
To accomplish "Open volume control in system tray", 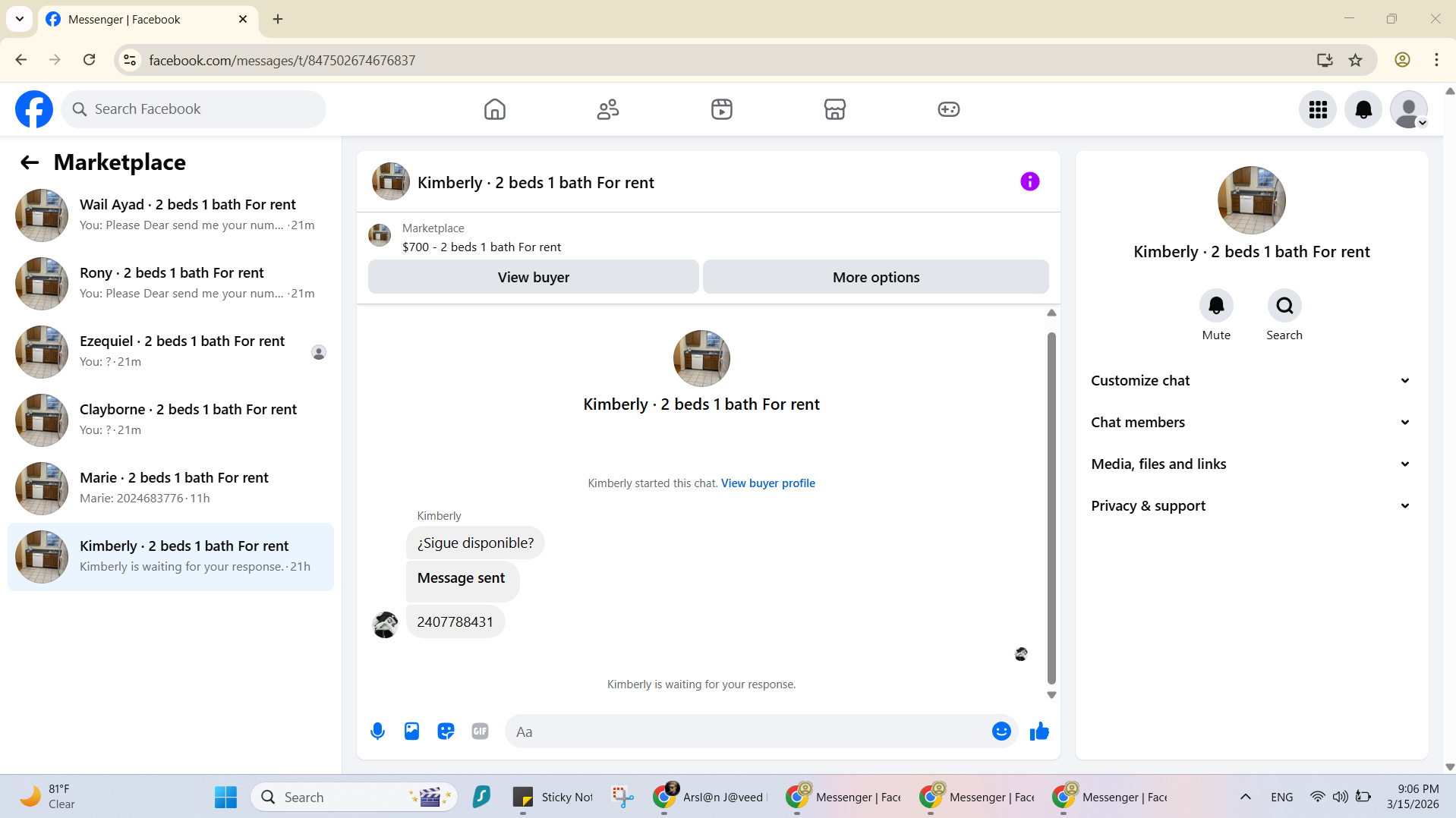I will pos(1341,797).
